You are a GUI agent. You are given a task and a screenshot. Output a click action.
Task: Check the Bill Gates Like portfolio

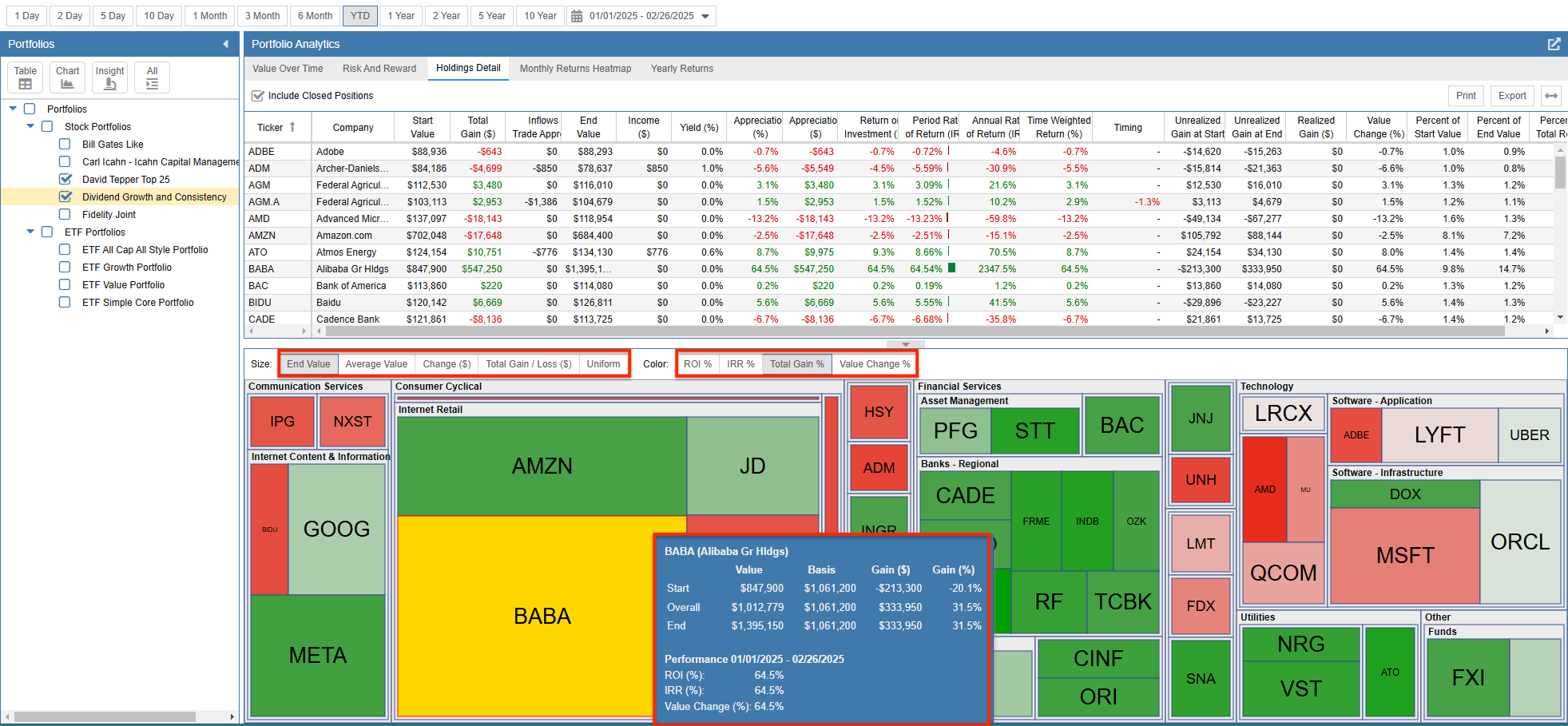click(65, 145)
